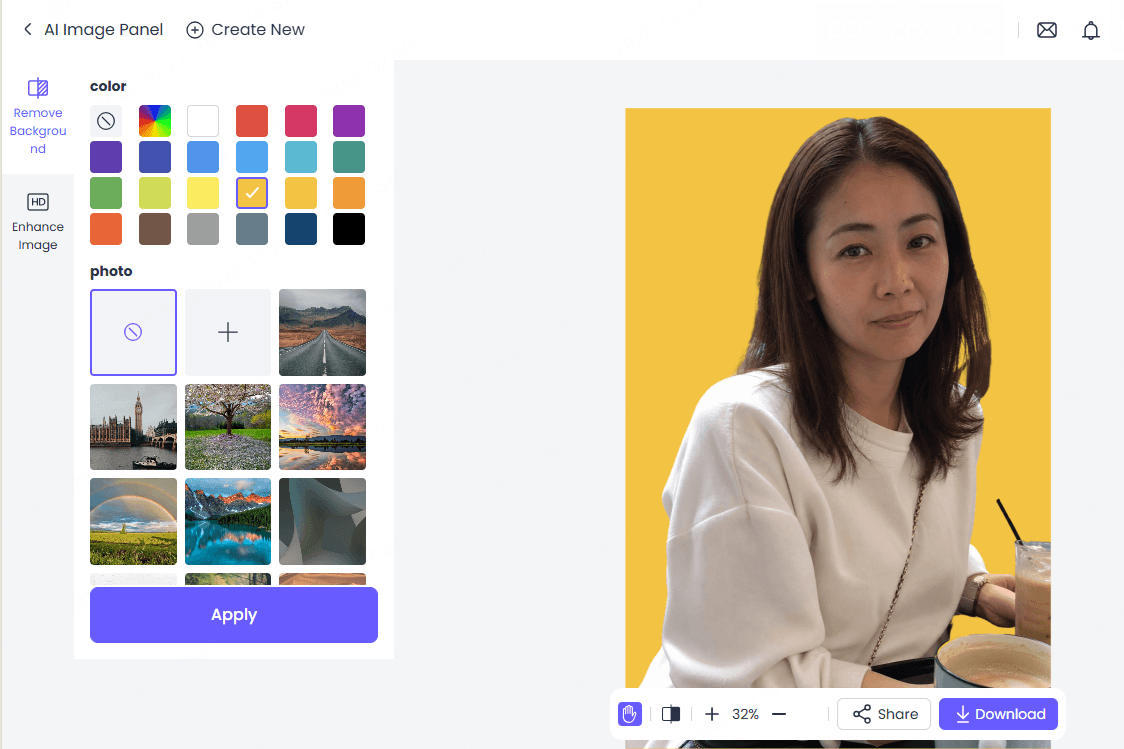The height and width of the screenshot is (749, 1124).
Task: Pick the slate blue-gray swatch
Action: tap(252, 229)
